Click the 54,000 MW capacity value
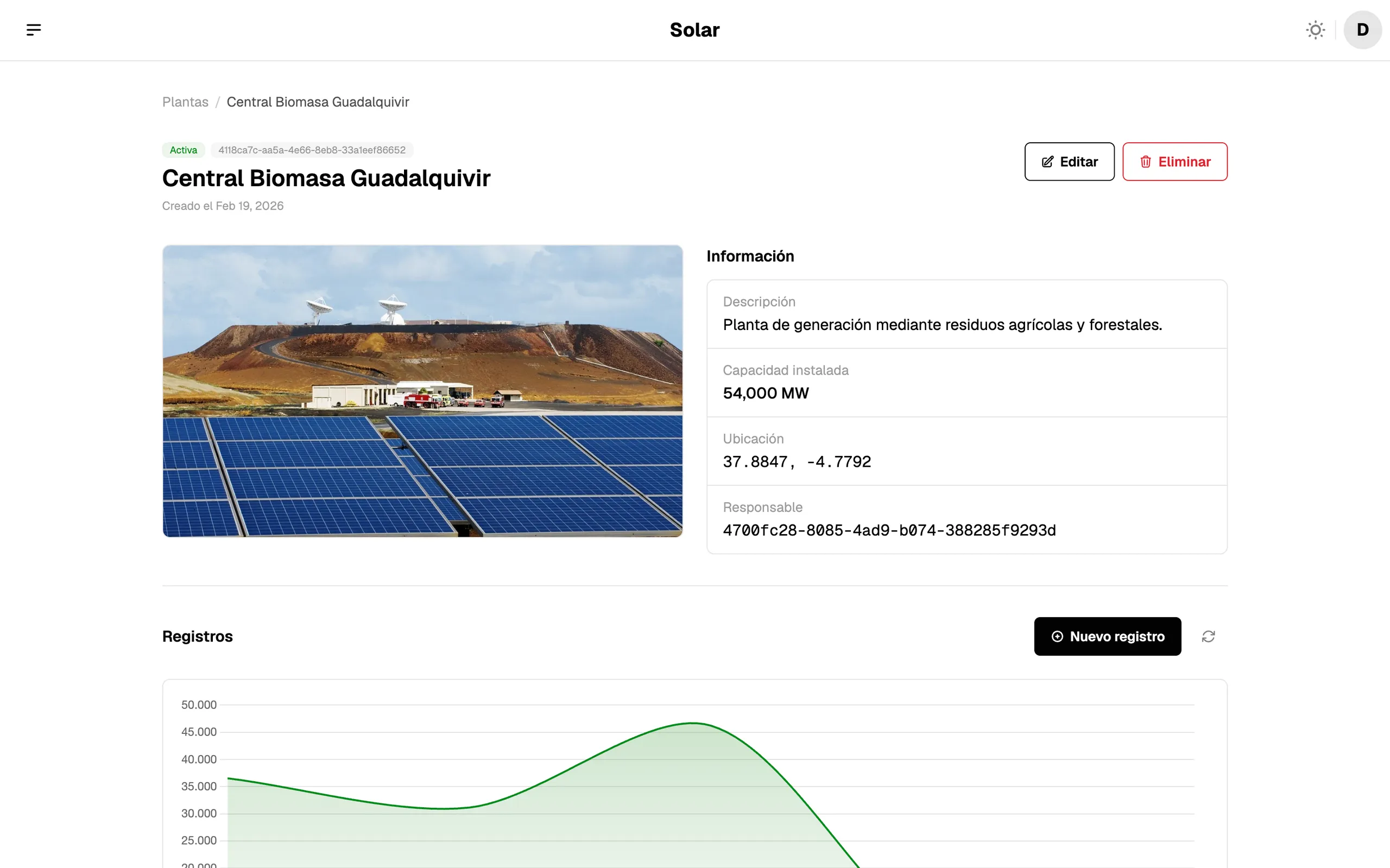The height and width of the screenshot is (868, 1390). 766,393
